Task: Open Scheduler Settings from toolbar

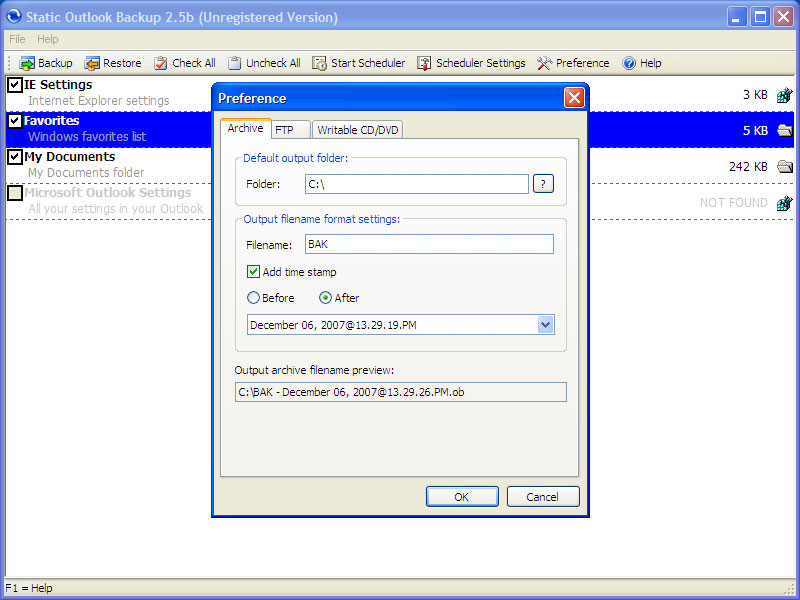Action: pos(471,63)
